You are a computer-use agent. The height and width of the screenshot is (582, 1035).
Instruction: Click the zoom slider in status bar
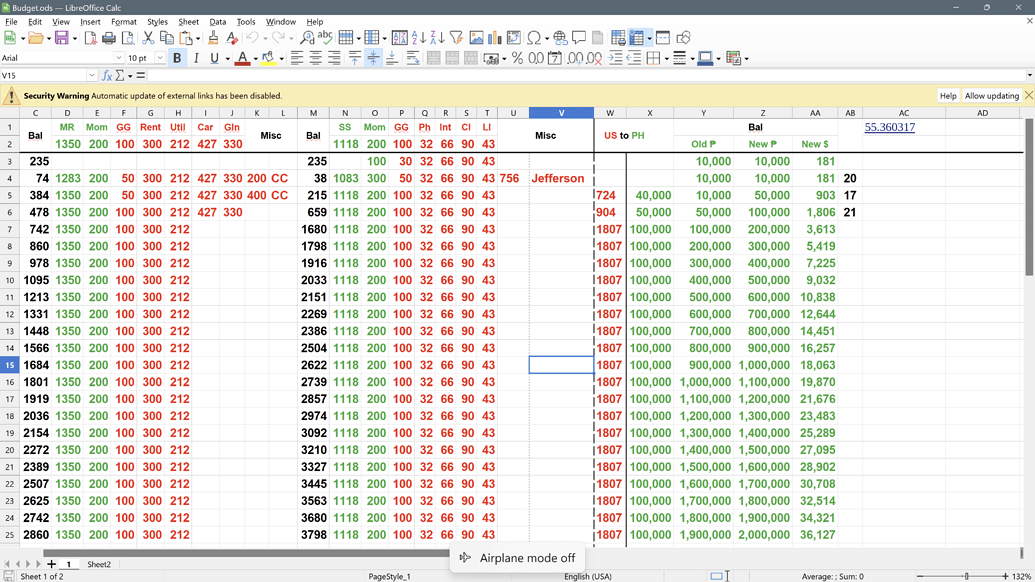[x=966, y=576]
